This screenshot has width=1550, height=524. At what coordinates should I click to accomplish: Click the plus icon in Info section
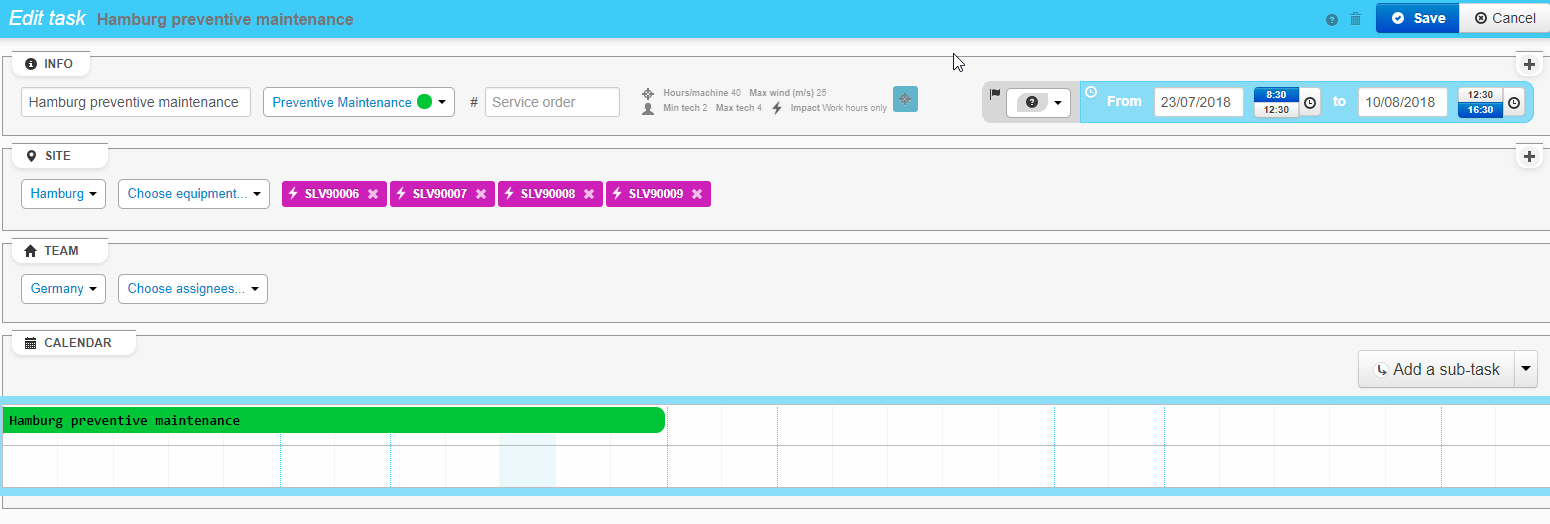[x=1528, y=65]
